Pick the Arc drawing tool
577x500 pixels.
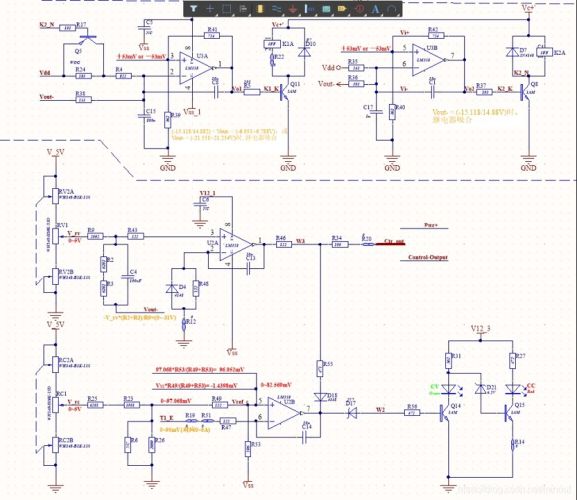click(x=392, y=8)
